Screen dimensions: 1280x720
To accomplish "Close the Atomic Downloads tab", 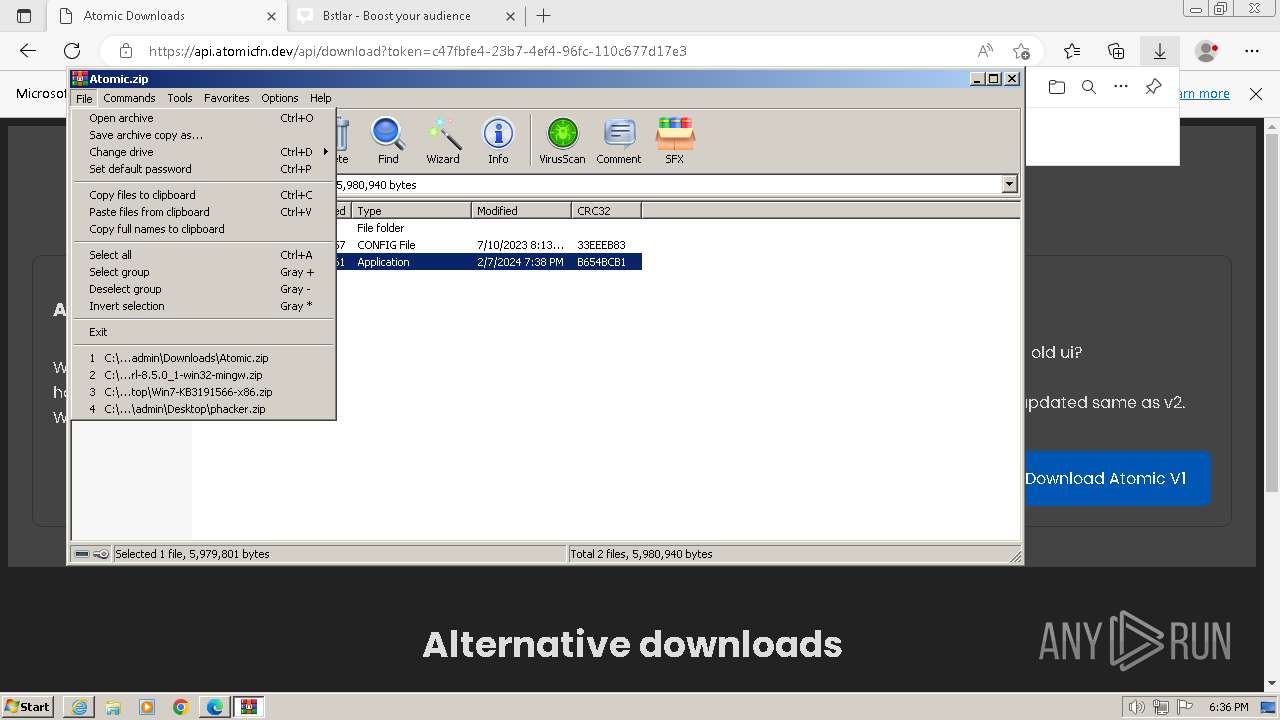I will tap(272, 16).
